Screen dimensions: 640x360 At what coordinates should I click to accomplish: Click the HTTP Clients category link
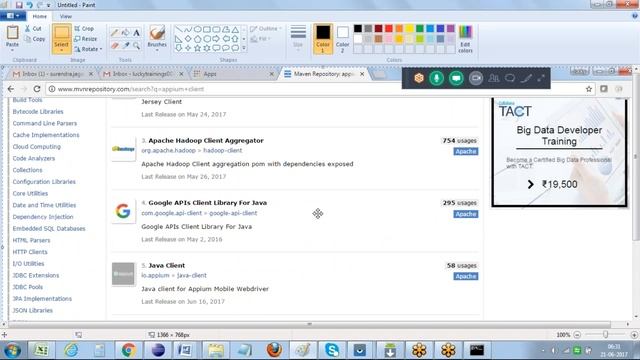point(30,252)
